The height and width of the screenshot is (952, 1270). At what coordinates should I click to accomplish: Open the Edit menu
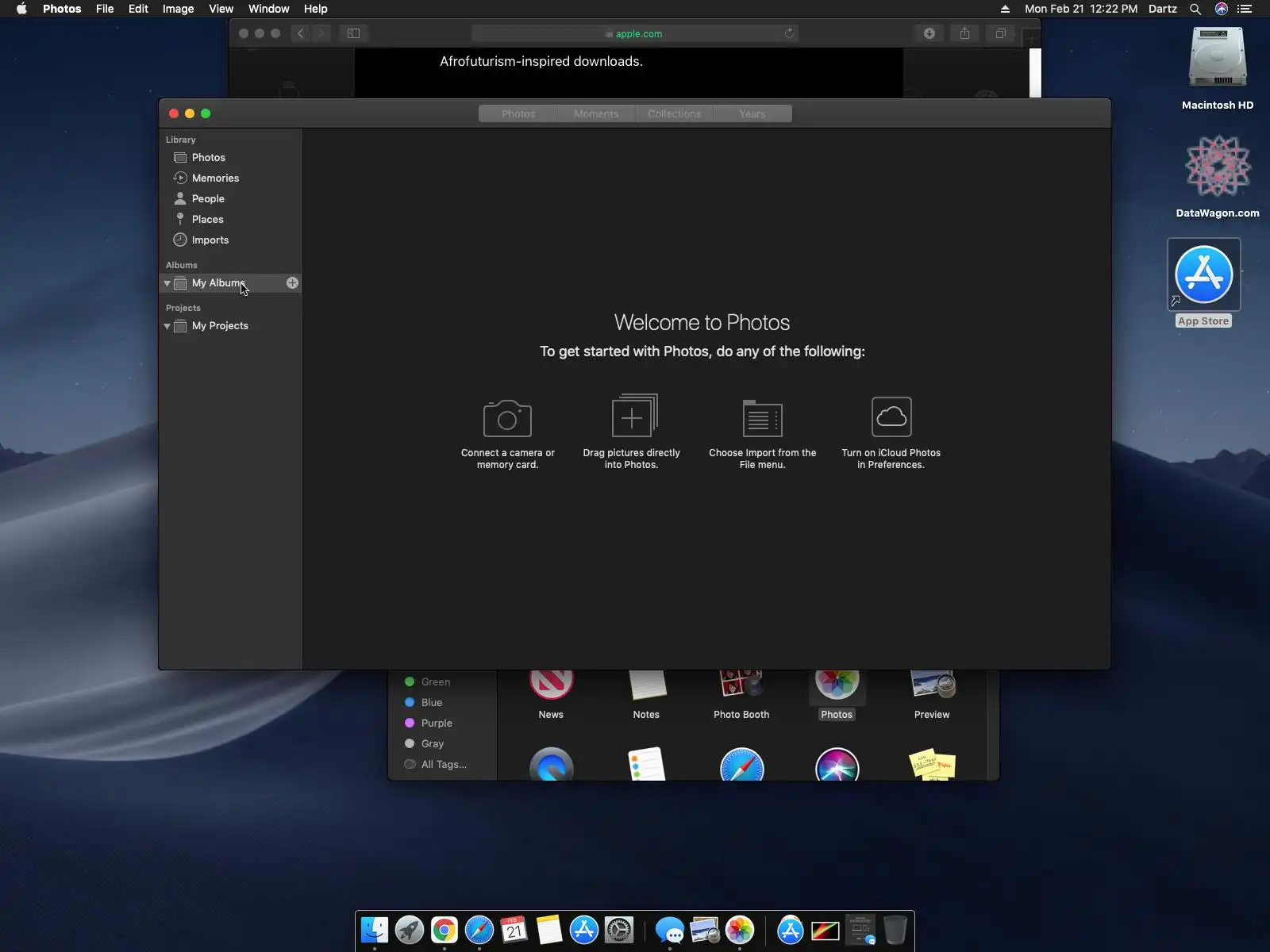(138, 9)
